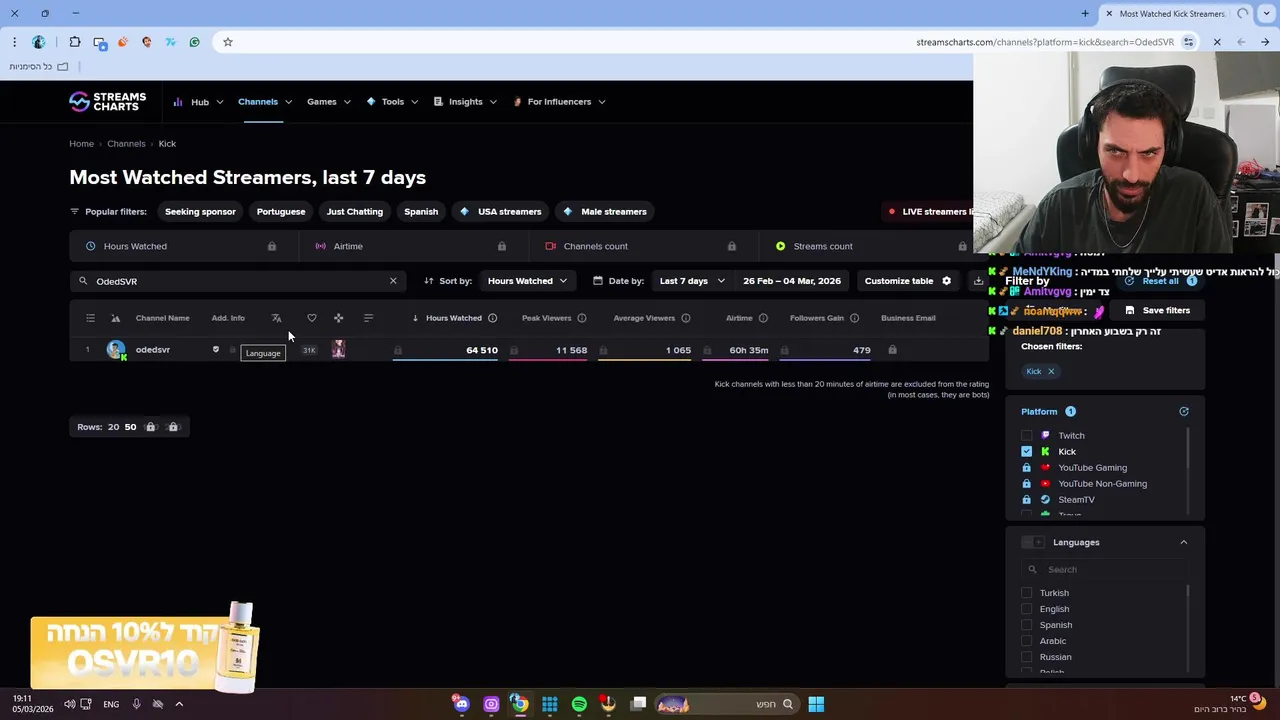Click the volume icon in system tray
1280x720 pixels.
[x=69, y=704]
